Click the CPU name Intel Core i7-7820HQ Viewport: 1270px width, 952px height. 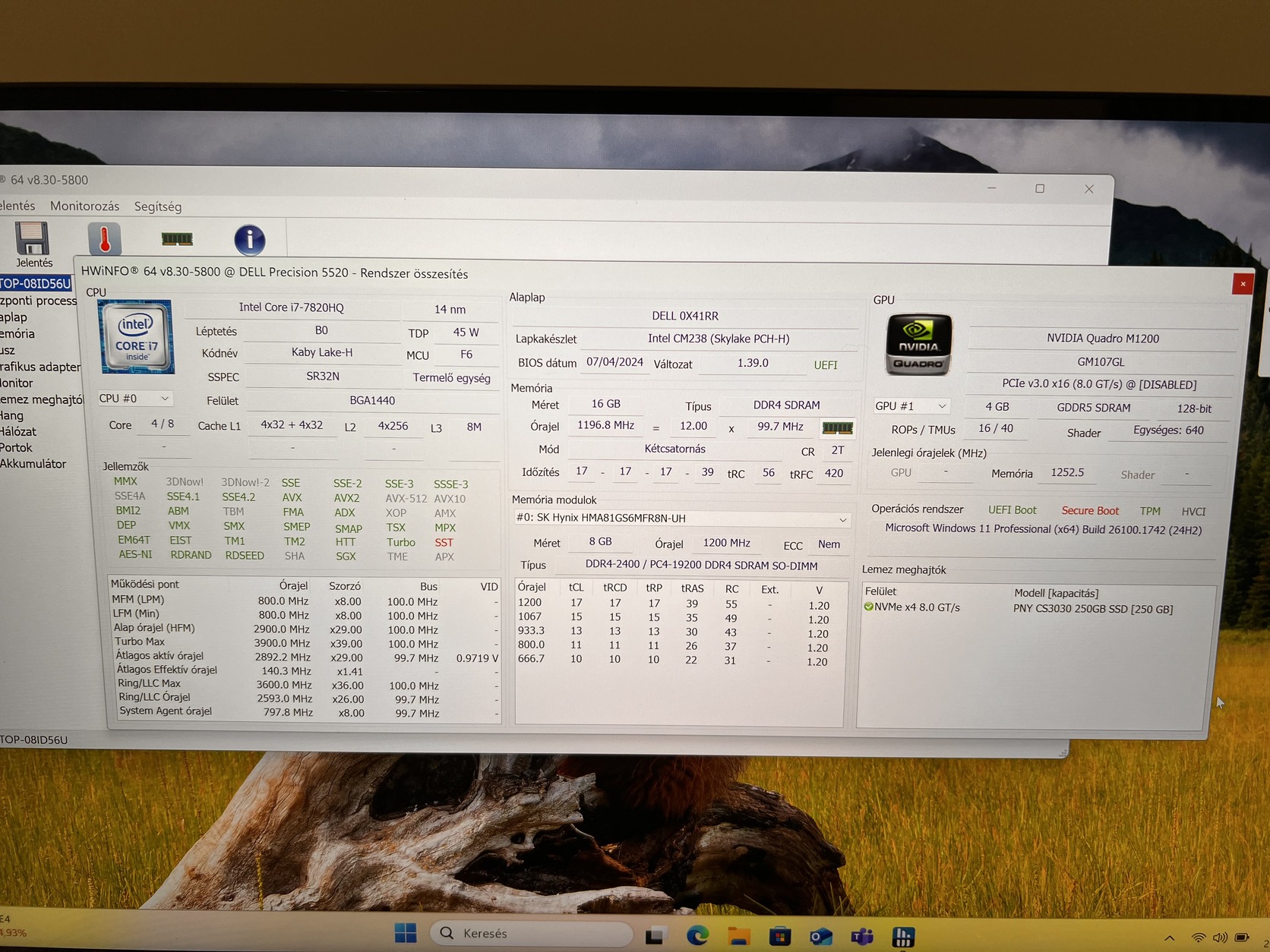pyautogui.click(x=292, y=307)
